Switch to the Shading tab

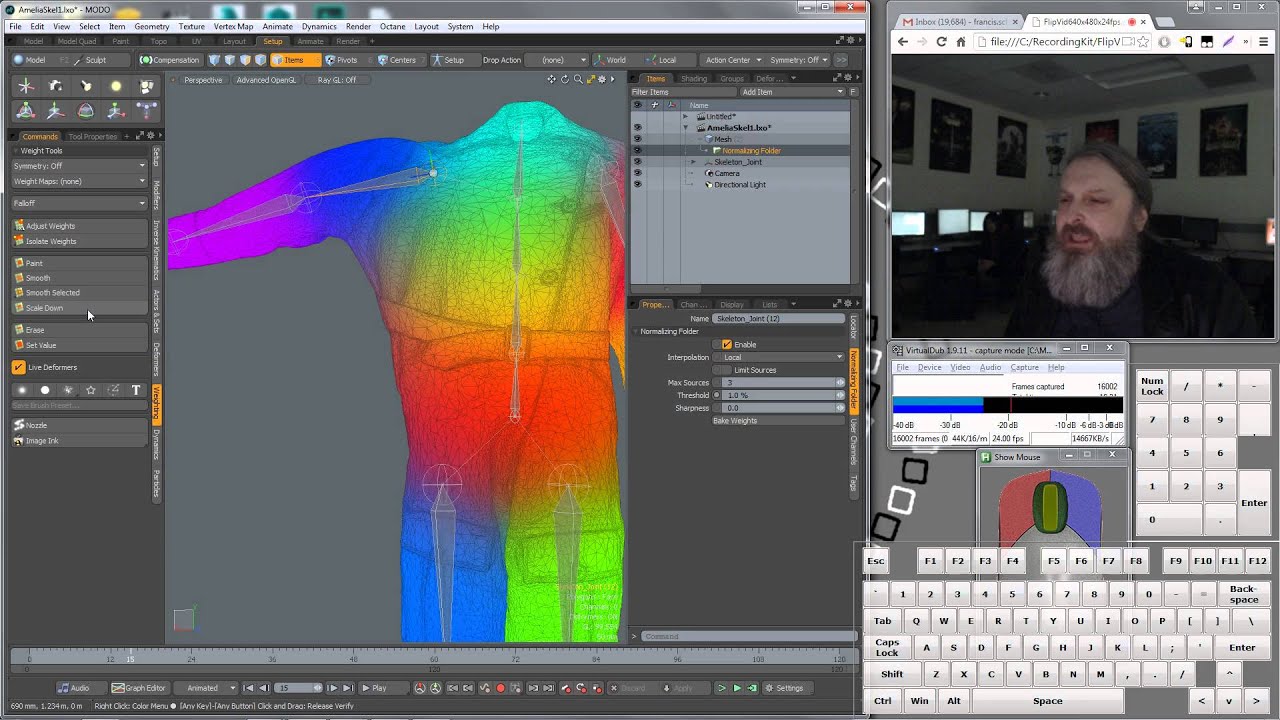click(693, 79)
